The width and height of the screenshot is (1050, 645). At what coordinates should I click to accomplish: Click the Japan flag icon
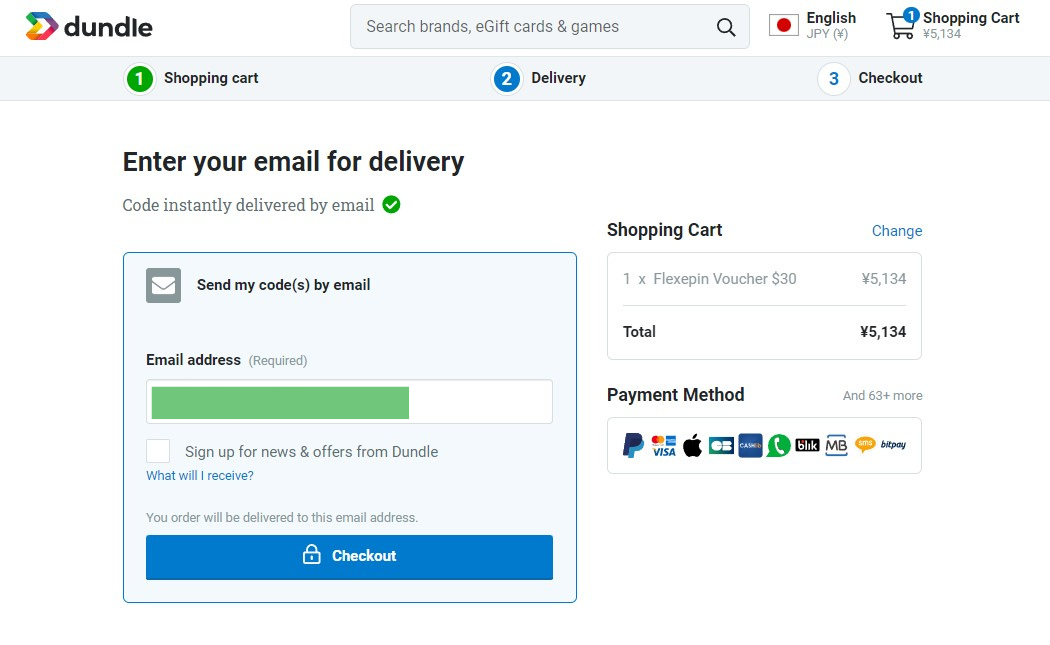[x=783, y=25]
